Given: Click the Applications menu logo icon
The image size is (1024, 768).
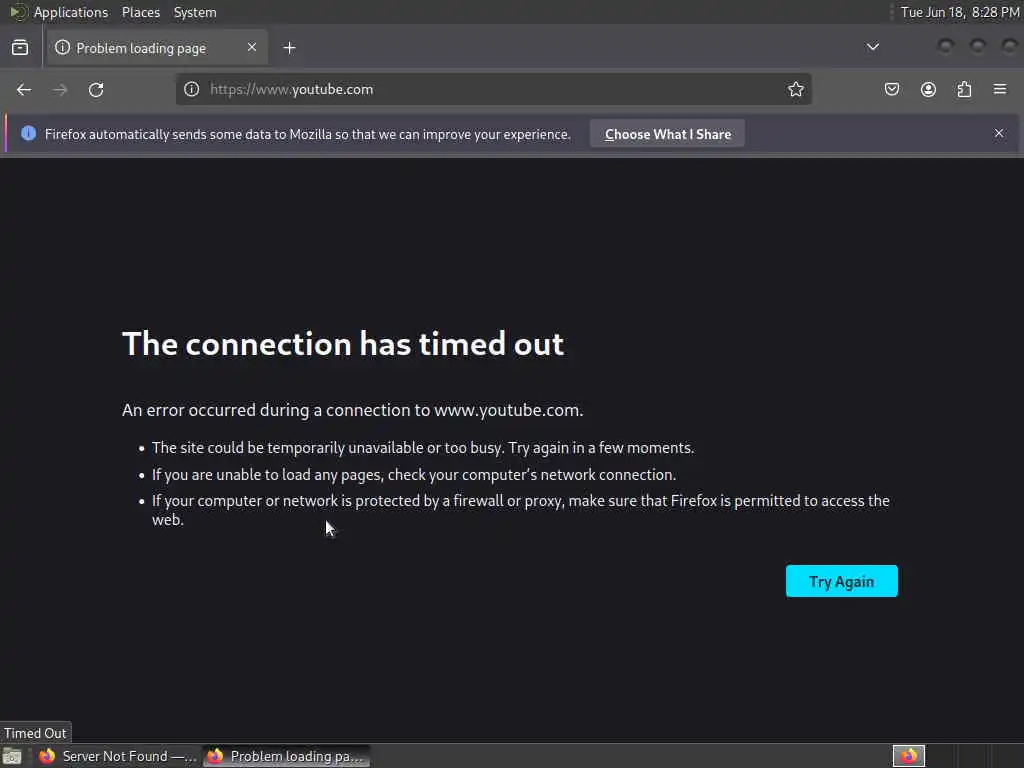Looking at the screenshot, I should pyautogui.click(x=18, y=12).
